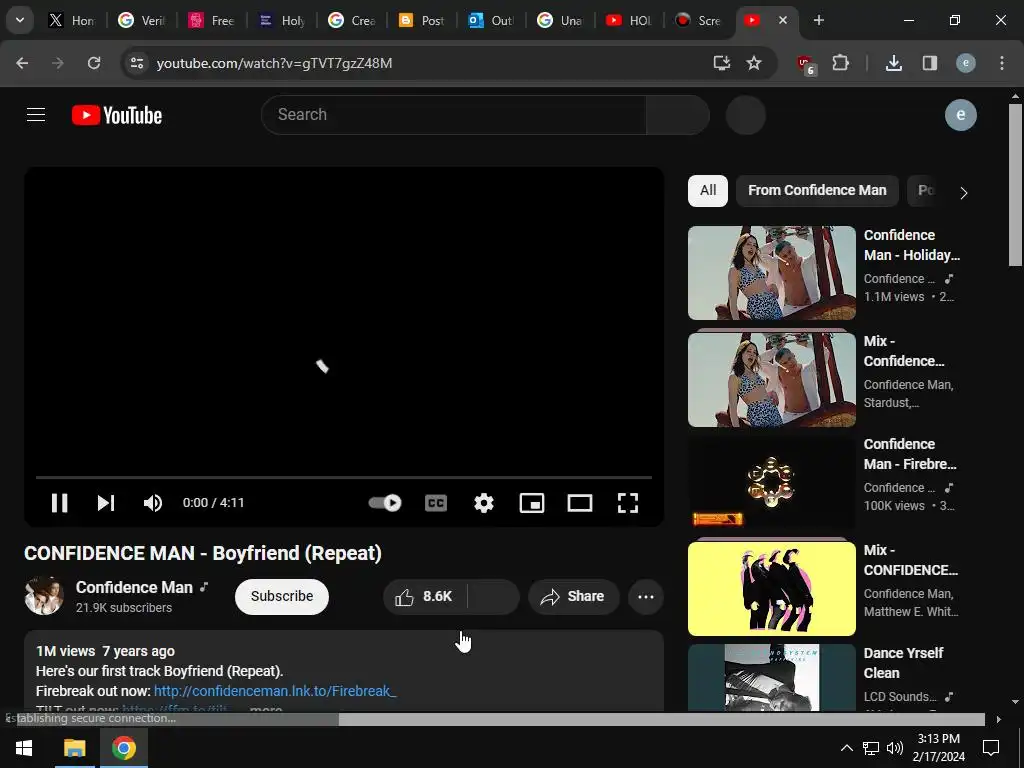This screenshot has height=768, width=1024.
Task: Select the From Confidence Man chip
Action: 817,191
